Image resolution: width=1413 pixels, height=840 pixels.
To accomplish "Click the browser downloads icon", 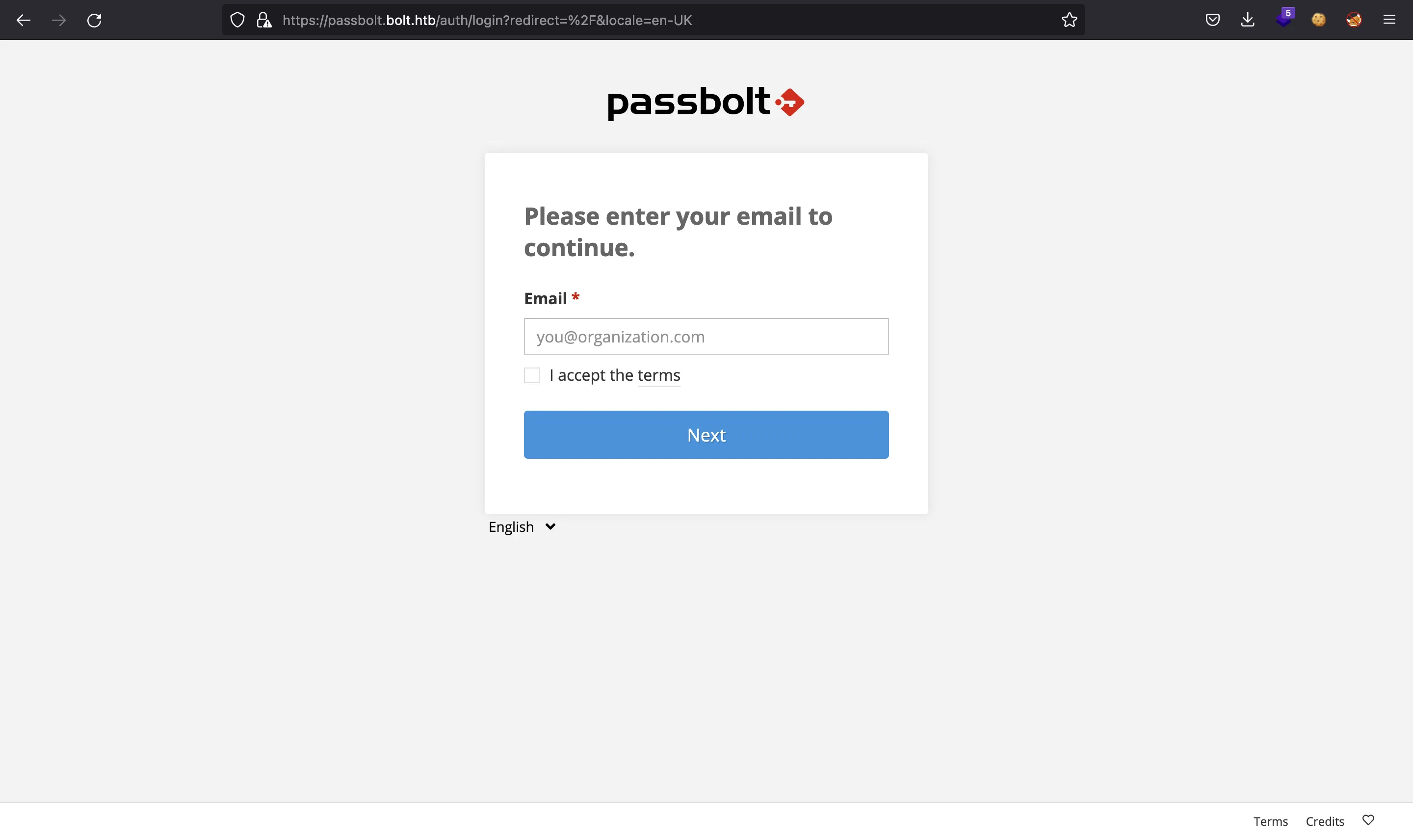I will click(1247, 19).
